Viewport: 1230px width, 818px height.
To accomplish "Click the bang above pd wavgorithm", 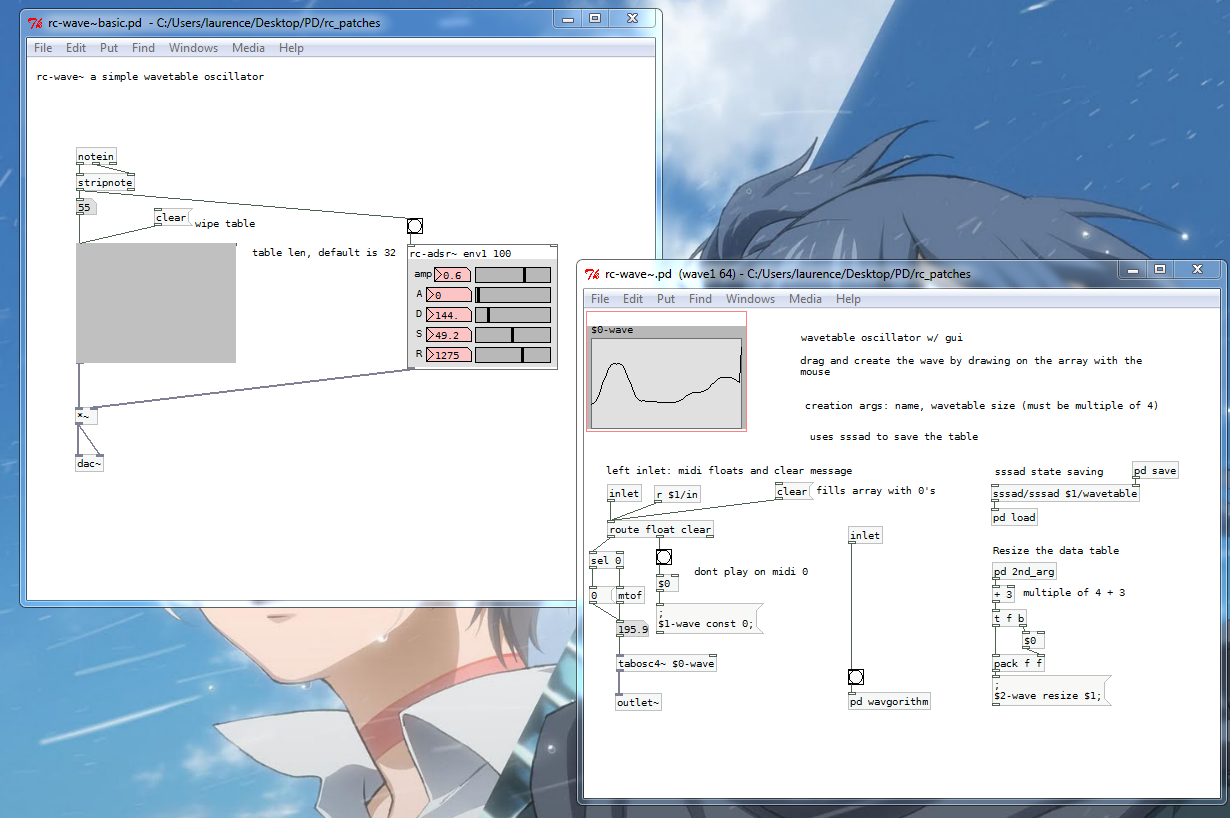I will coord(857,677).
